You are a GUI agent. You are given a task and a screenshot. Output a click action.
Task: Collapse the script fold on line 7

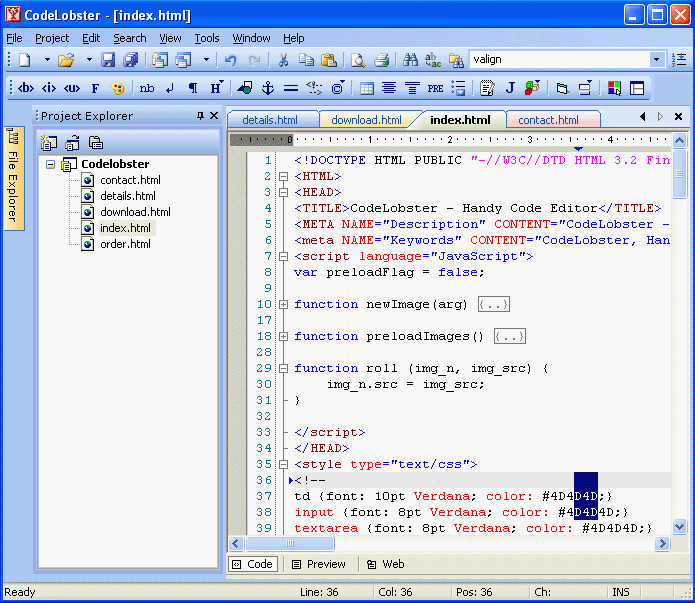click(x=283, y=256)
